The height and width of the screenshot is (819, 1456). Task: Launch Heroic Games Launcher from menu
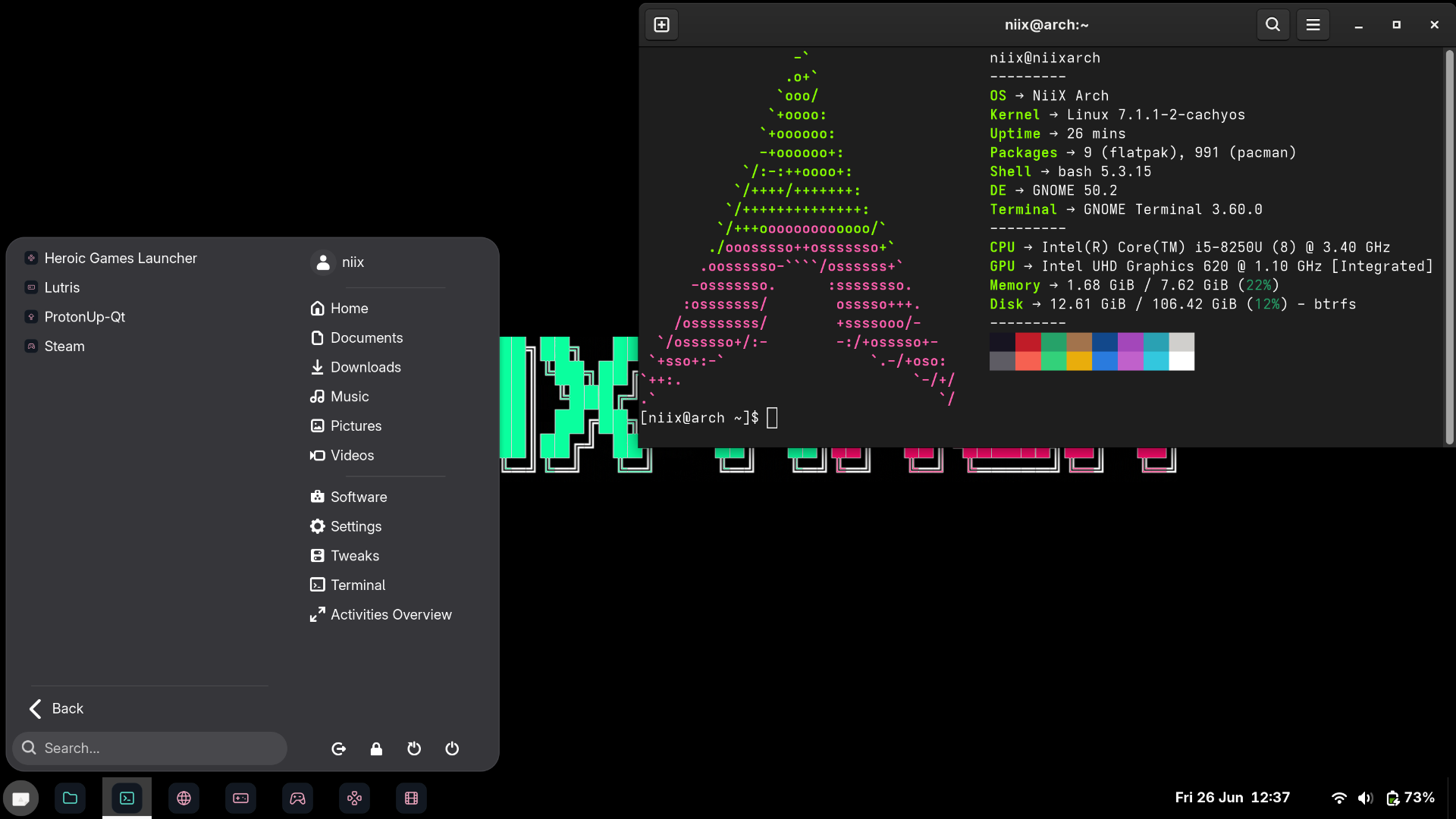click(x=111, y=258)
